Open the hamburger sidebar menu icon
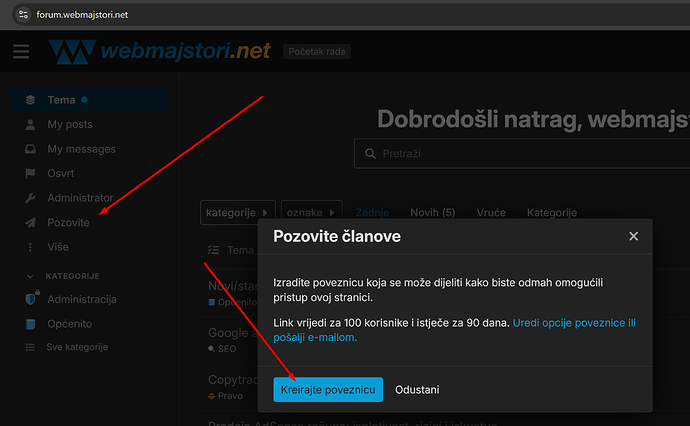The height and width of the screenshot is (426, 690). [x=21, y=51]
